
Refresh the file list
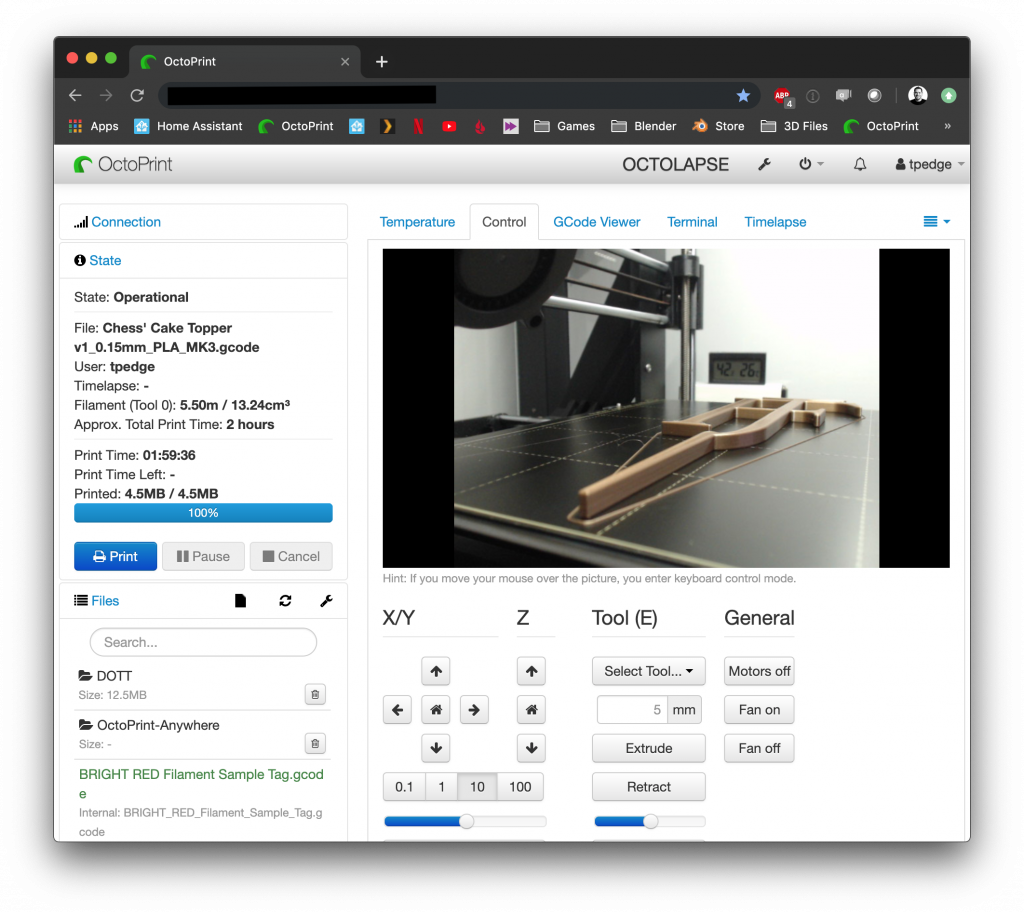[285, 601]
